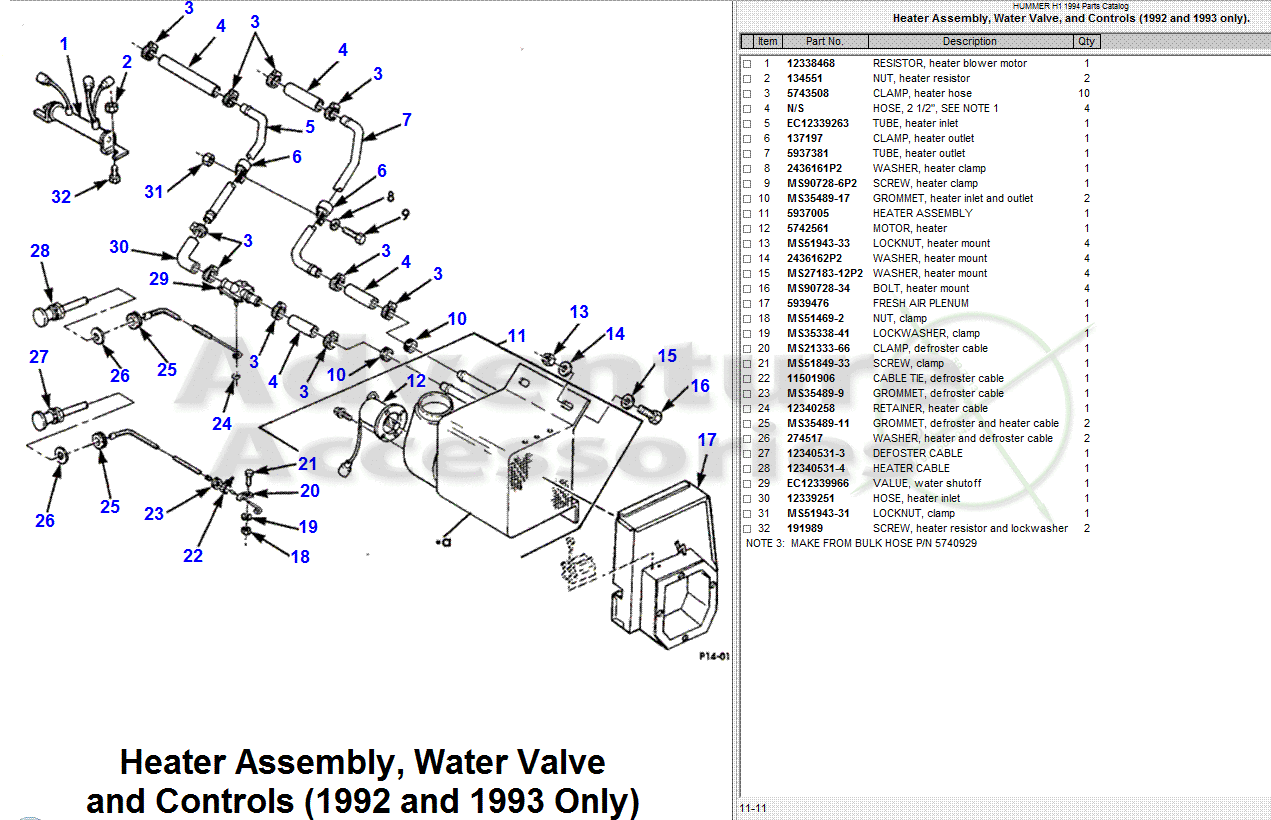Select part number MS35489-17

pos(818,198)
